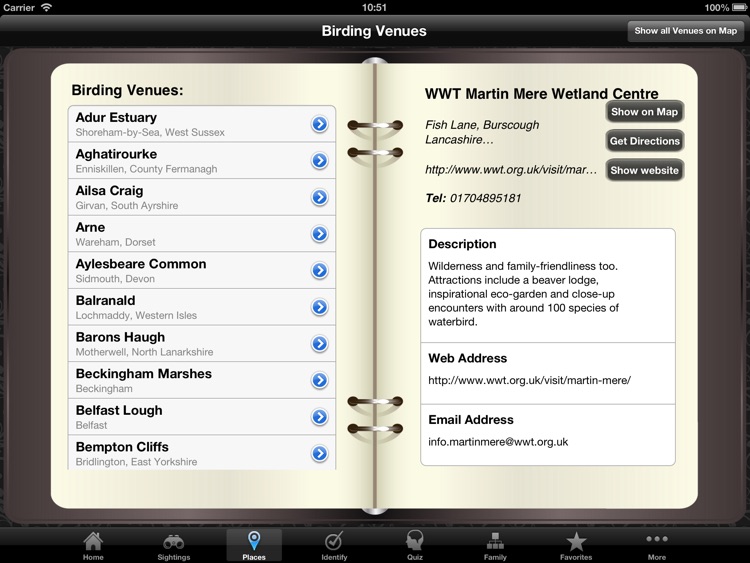Click Enniskillen, County Fermanagh subtitle

146,169
